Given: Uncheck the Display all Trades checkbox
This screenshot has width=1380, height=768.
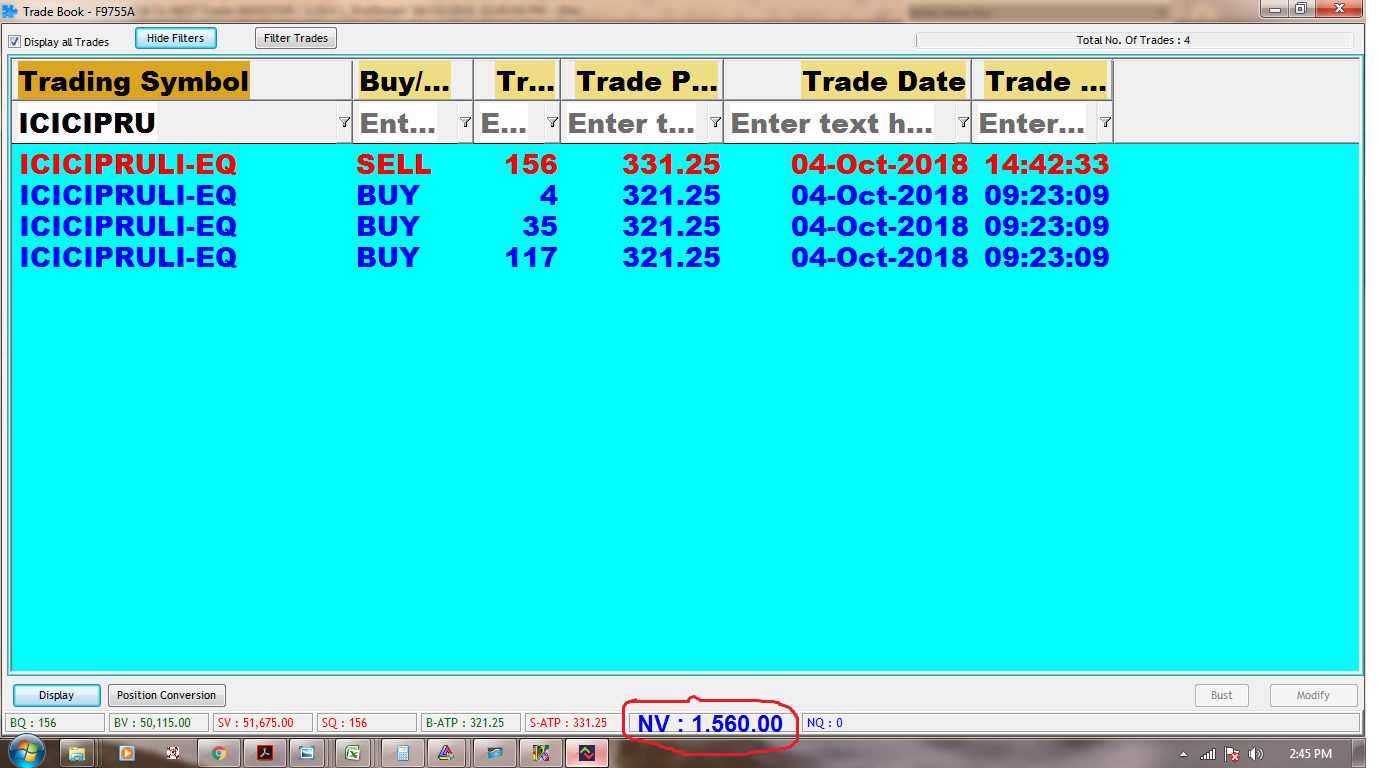Looking at the screenshot, I should click(15, 42).
